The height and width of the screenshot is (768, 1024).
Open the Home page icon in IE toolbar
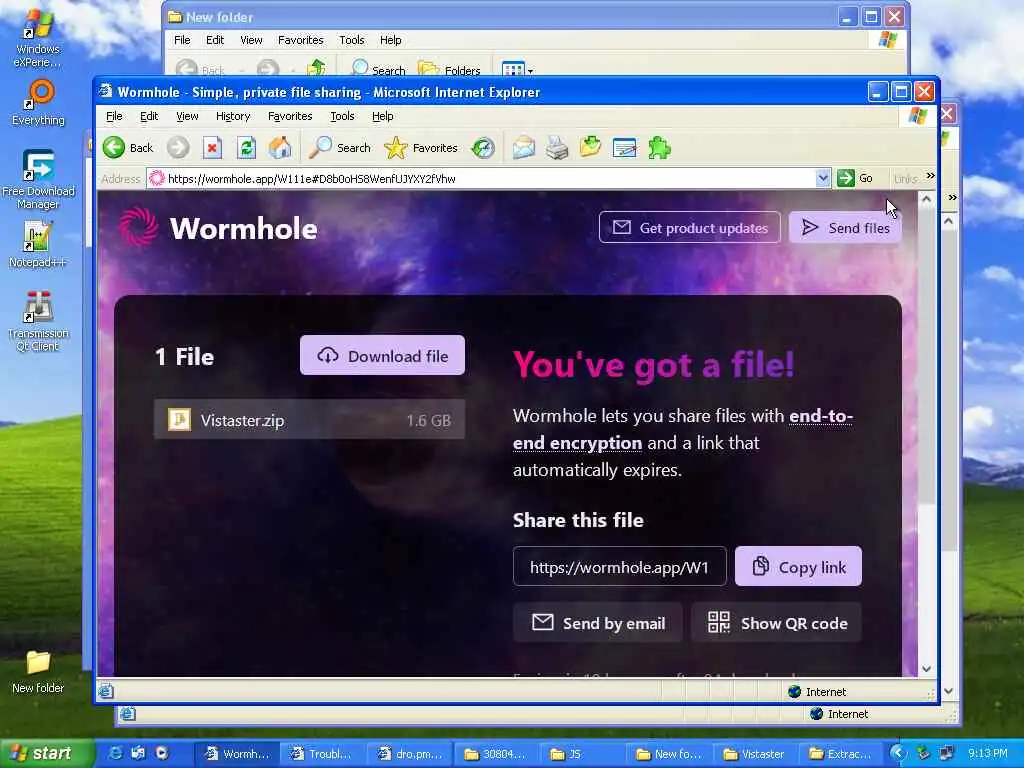pyautogui.click(x=280, y=148)
